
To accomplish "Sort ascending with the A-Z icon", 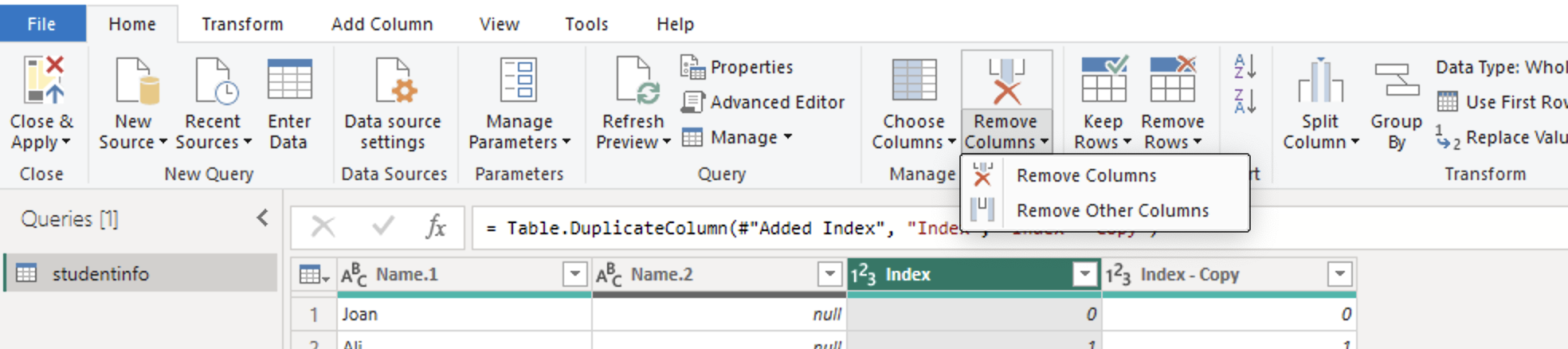I will tap(1245, 66).
